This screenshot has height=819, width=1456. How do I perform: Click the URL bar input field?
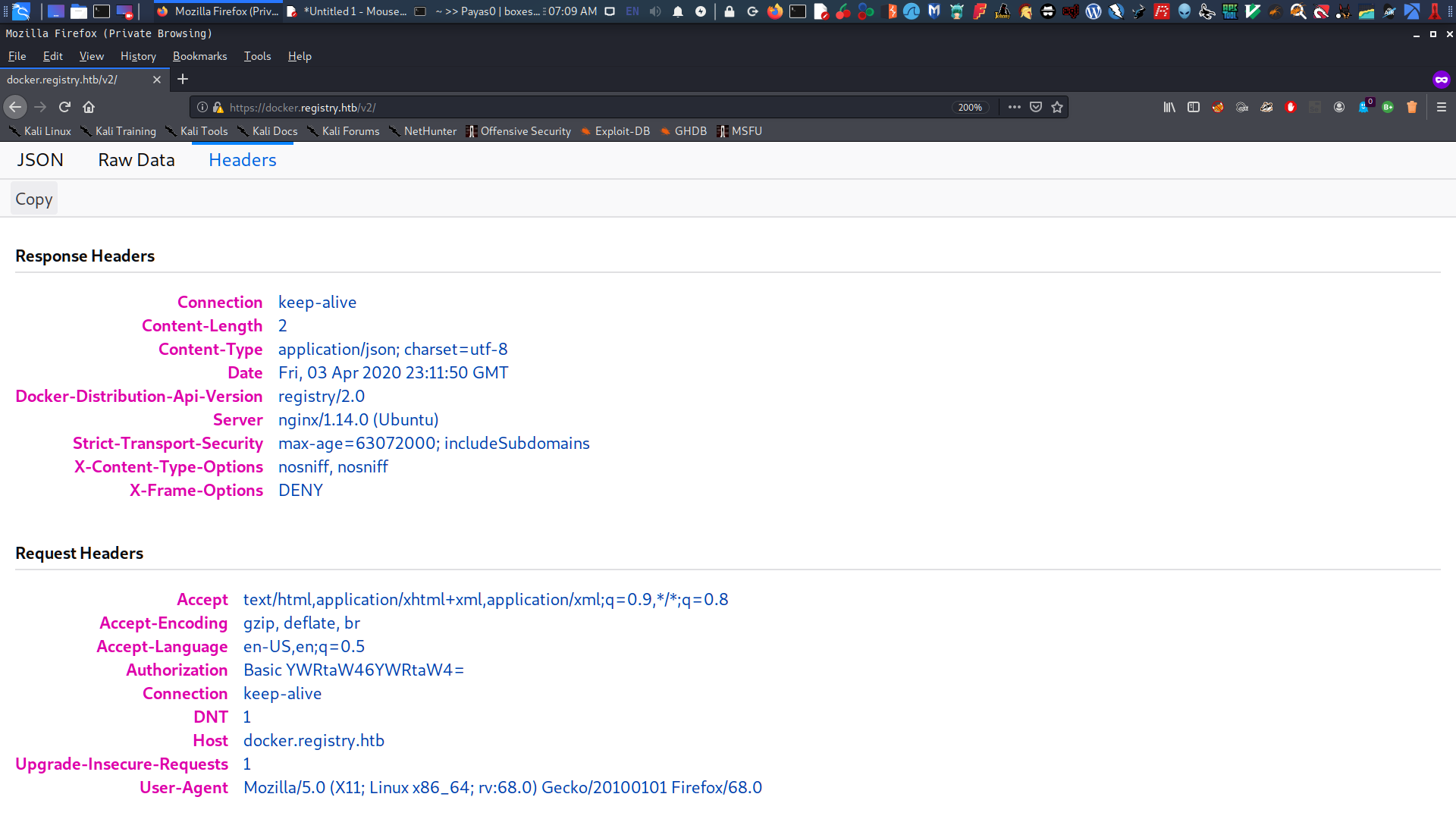click(x=581, y=107)
